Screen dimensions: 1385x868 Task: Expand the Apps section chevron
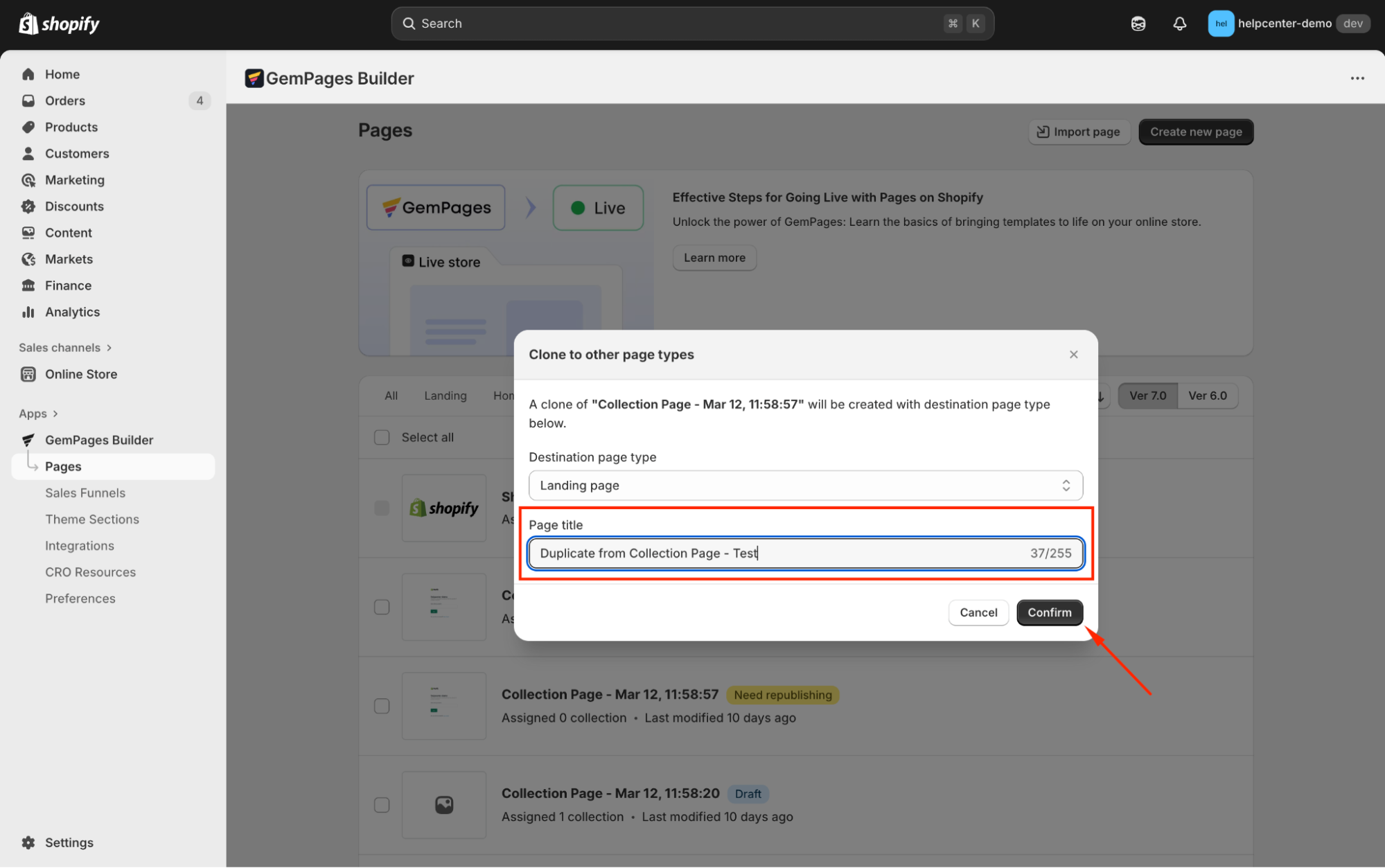click(x=55, y=414)
